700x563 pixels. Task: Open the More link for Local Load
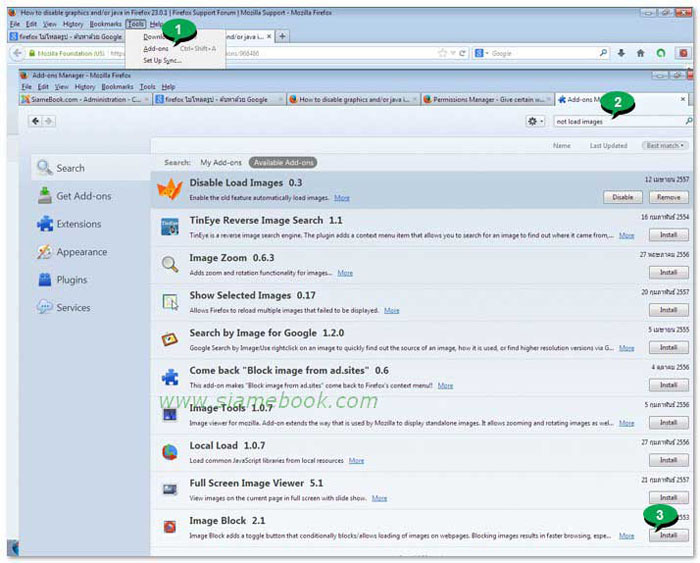[x=356, y=460]
